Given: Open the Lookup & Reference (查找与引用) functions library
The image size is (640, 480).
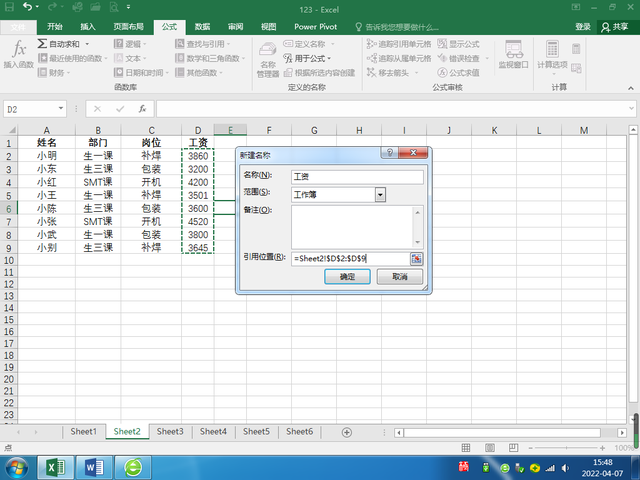Looking at the screenshot, I should tap(203, 44).
